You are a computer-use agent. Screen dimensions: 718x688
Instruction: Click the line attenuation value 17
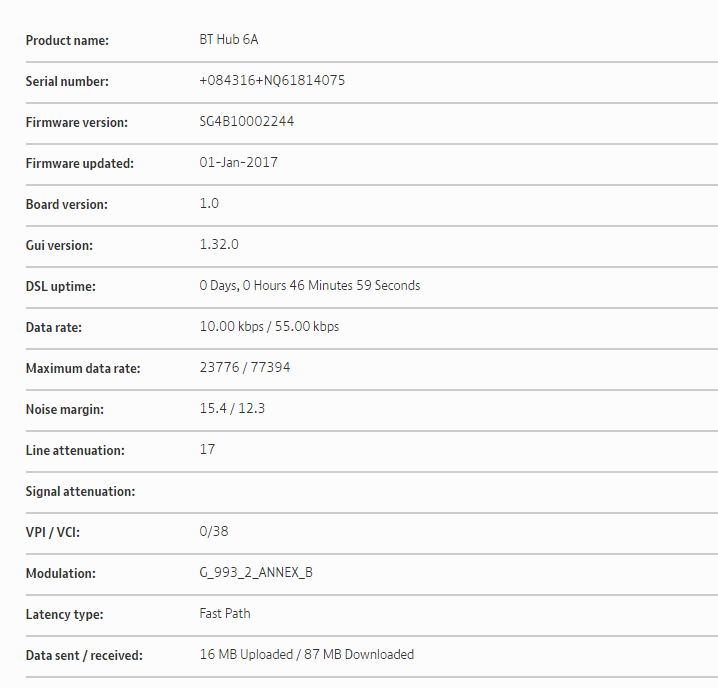pyautogui.click(x=207, y=450)
